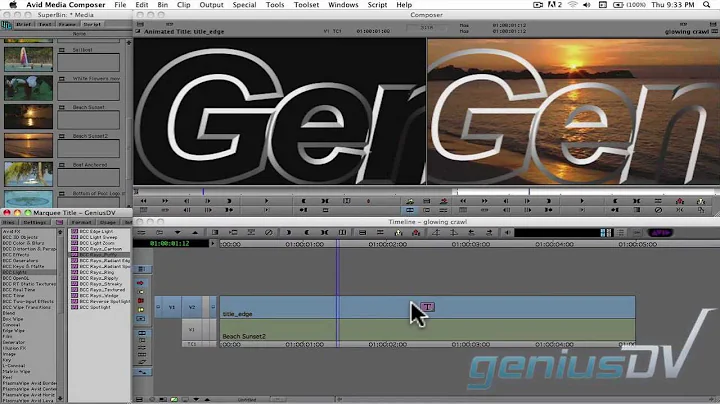Open the Script menu in menu bar
Image resolution: width=720 pixels, height=404 pixels.
(x=377, y=5)
